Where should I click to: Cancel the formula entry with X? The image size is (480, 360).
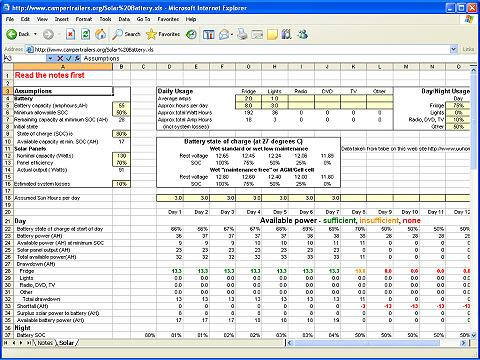click(x=60, y=58)
